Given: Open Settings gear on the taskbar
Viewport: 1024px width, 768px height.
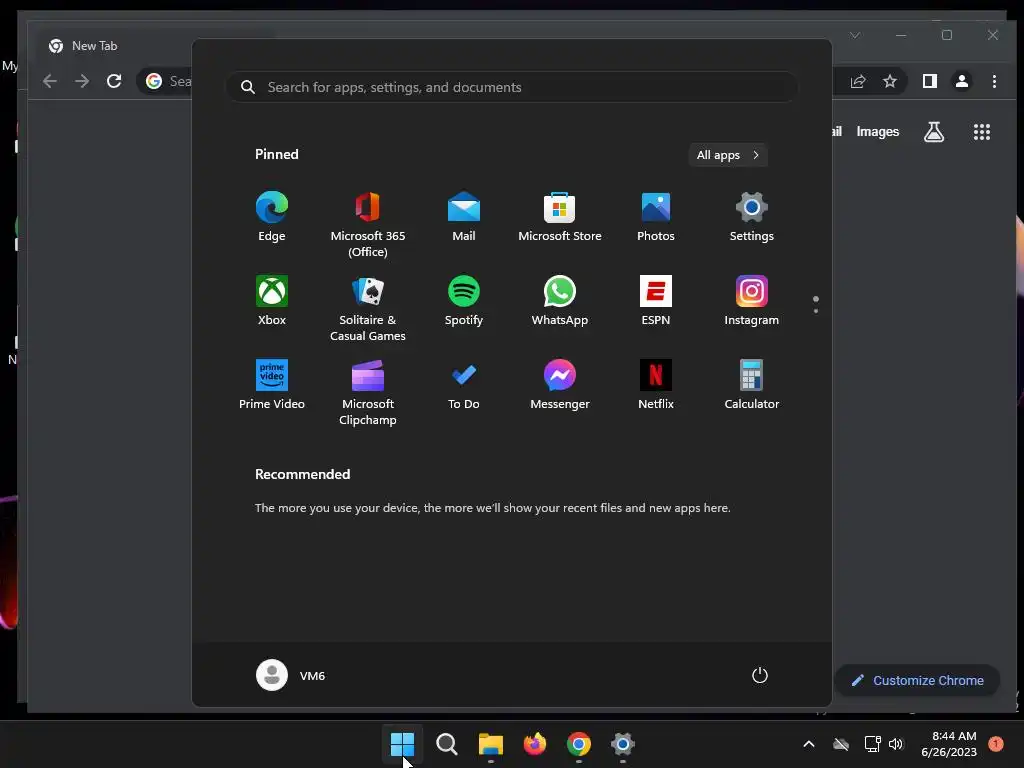Looking at the screenshot, I should (x=623, y=744).
